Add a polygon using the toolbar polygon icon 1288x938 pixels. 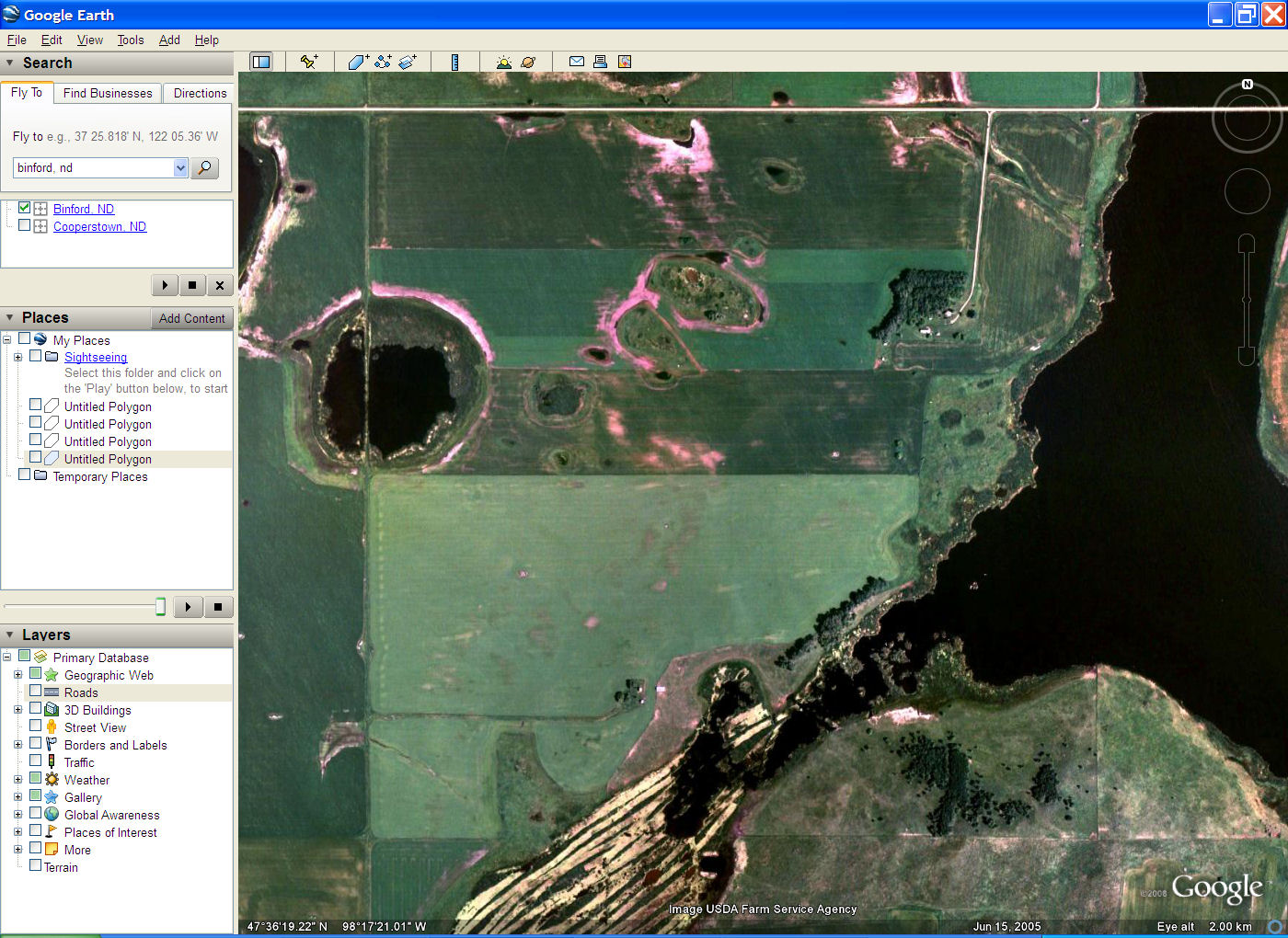coord(358,62)
